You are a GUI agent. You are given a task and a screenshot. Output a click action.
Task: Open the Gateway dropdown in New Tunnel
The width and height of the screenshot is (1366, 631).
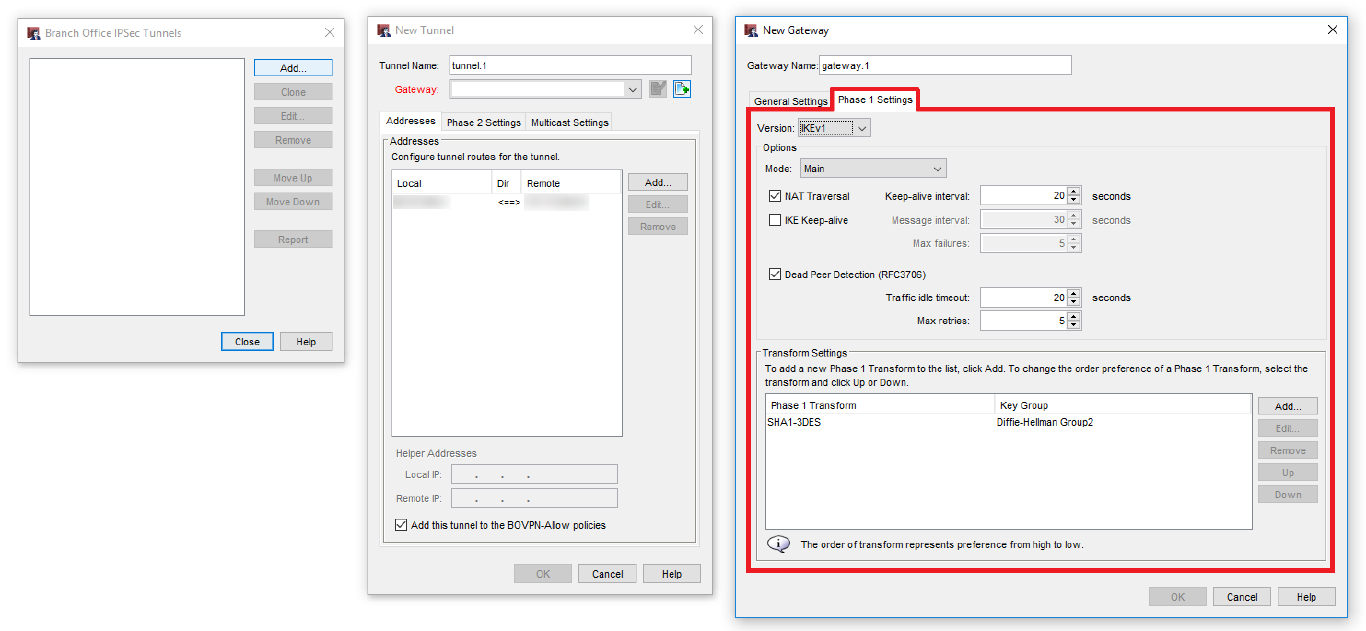(x=632, y=90)
